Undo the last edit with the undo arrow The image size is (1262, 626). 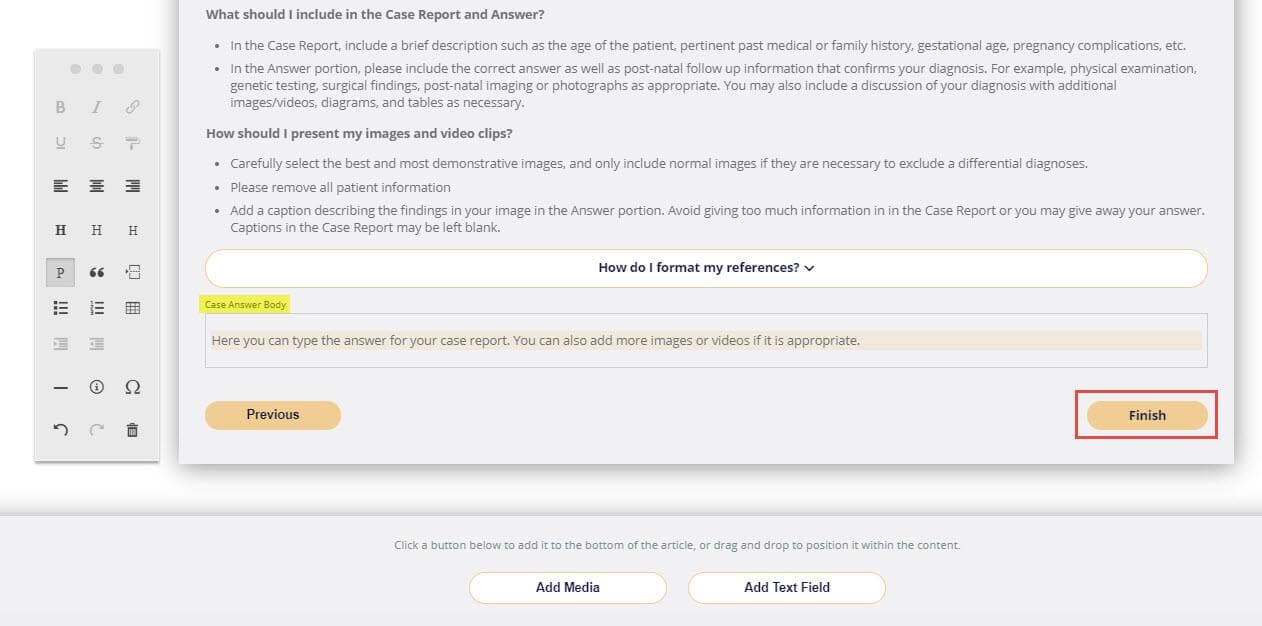pyautogui.click(x=60, y=429)
